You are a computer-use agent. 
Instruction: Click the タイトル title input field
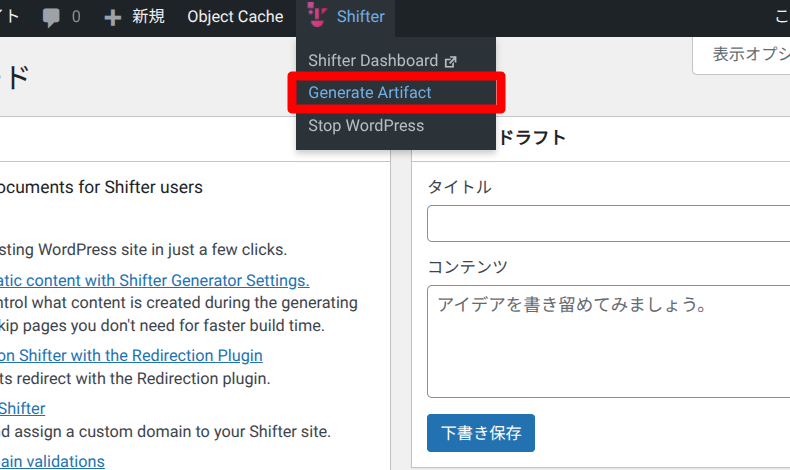tap(609, 223)
